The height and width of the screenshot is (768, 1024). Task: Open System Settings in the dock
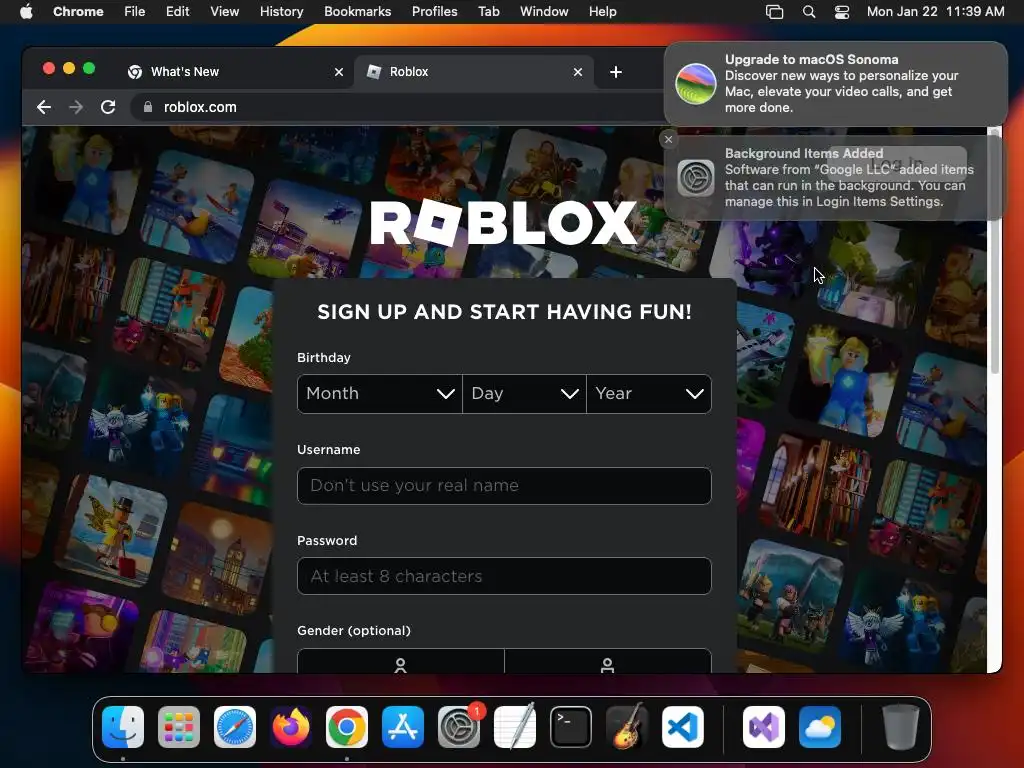click(x=458, y=727)
